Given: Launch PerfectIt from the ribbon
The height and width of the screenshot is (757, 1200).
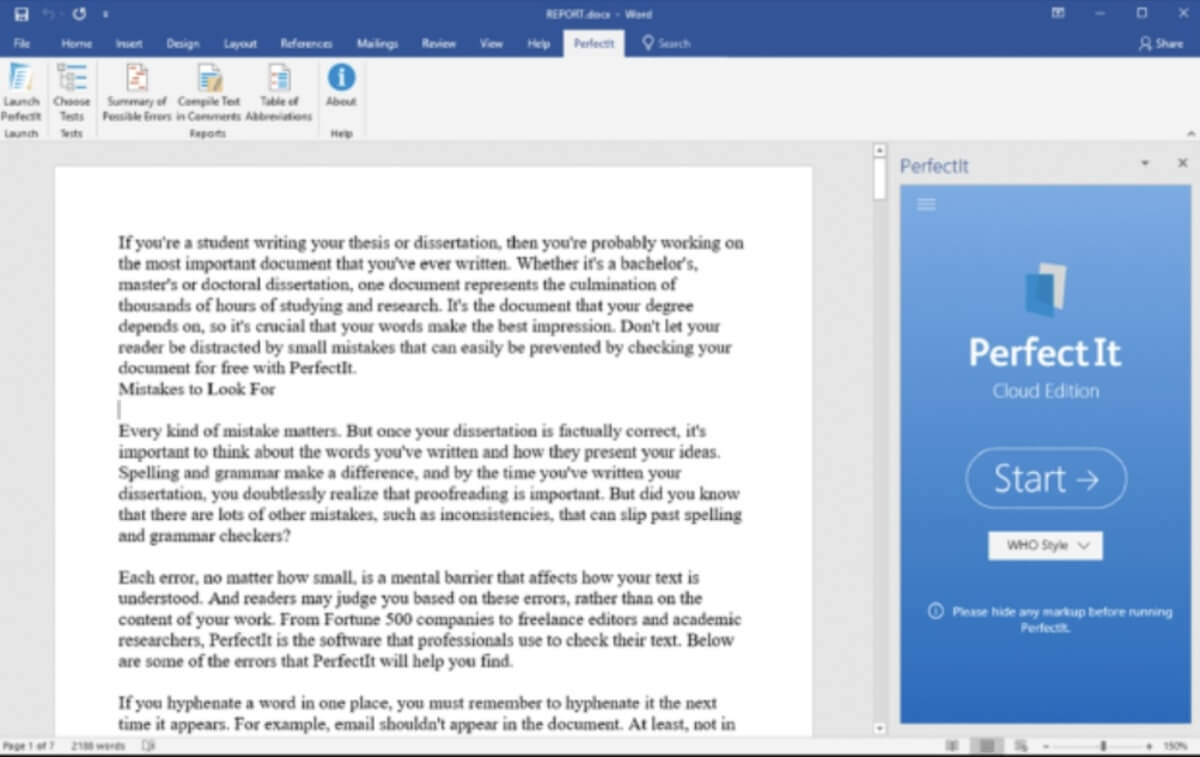Looking at the screenshot, I should (x=21, y=92).
